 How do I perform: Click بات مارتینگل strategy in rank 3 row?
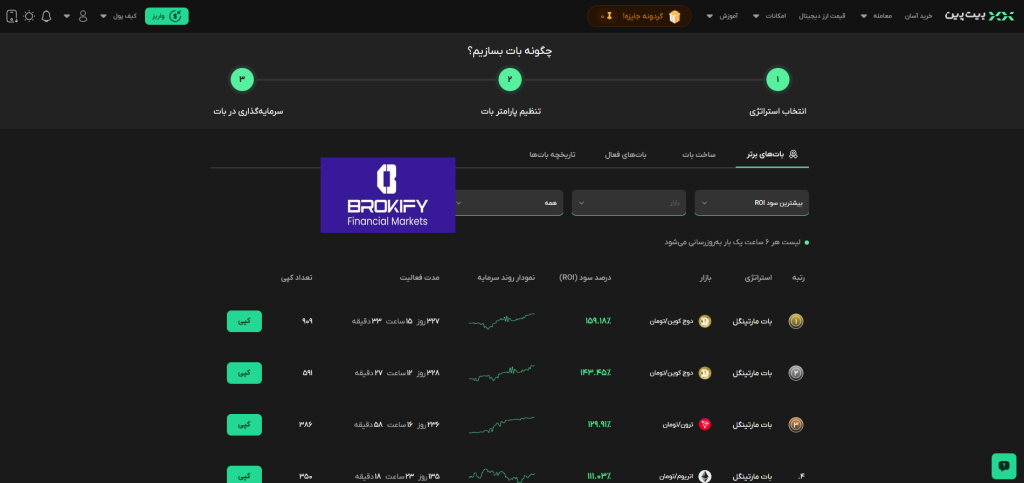(x=753, y=425)
